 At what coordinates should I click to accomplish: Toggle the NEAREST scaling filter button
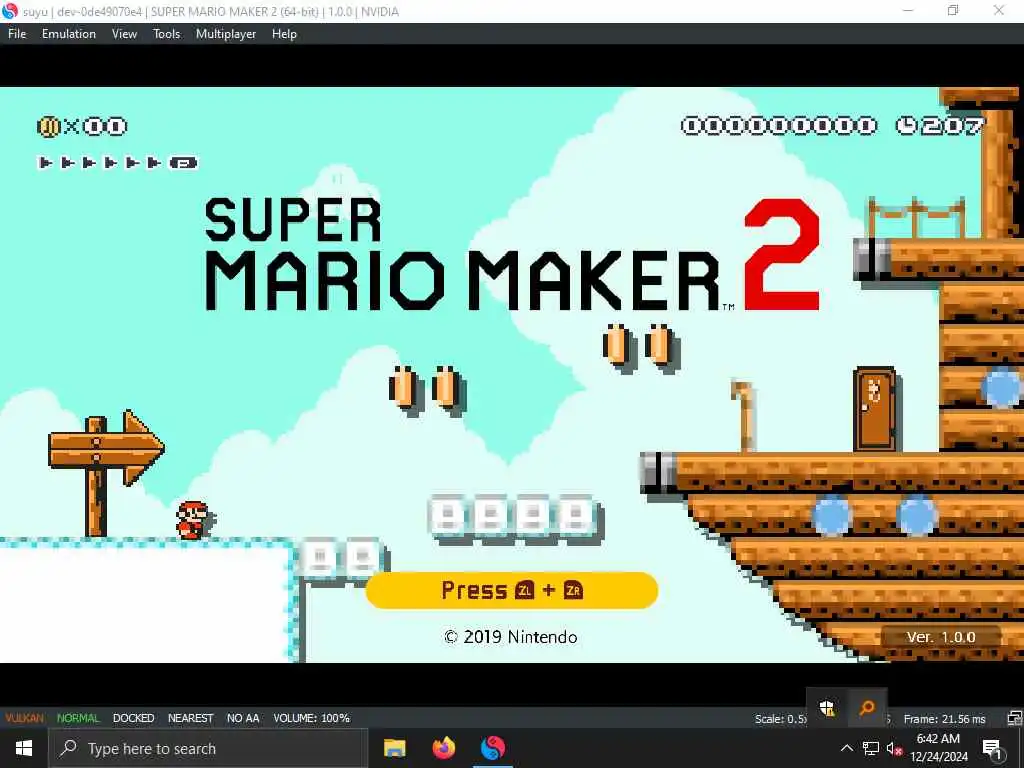coord(191,718)
